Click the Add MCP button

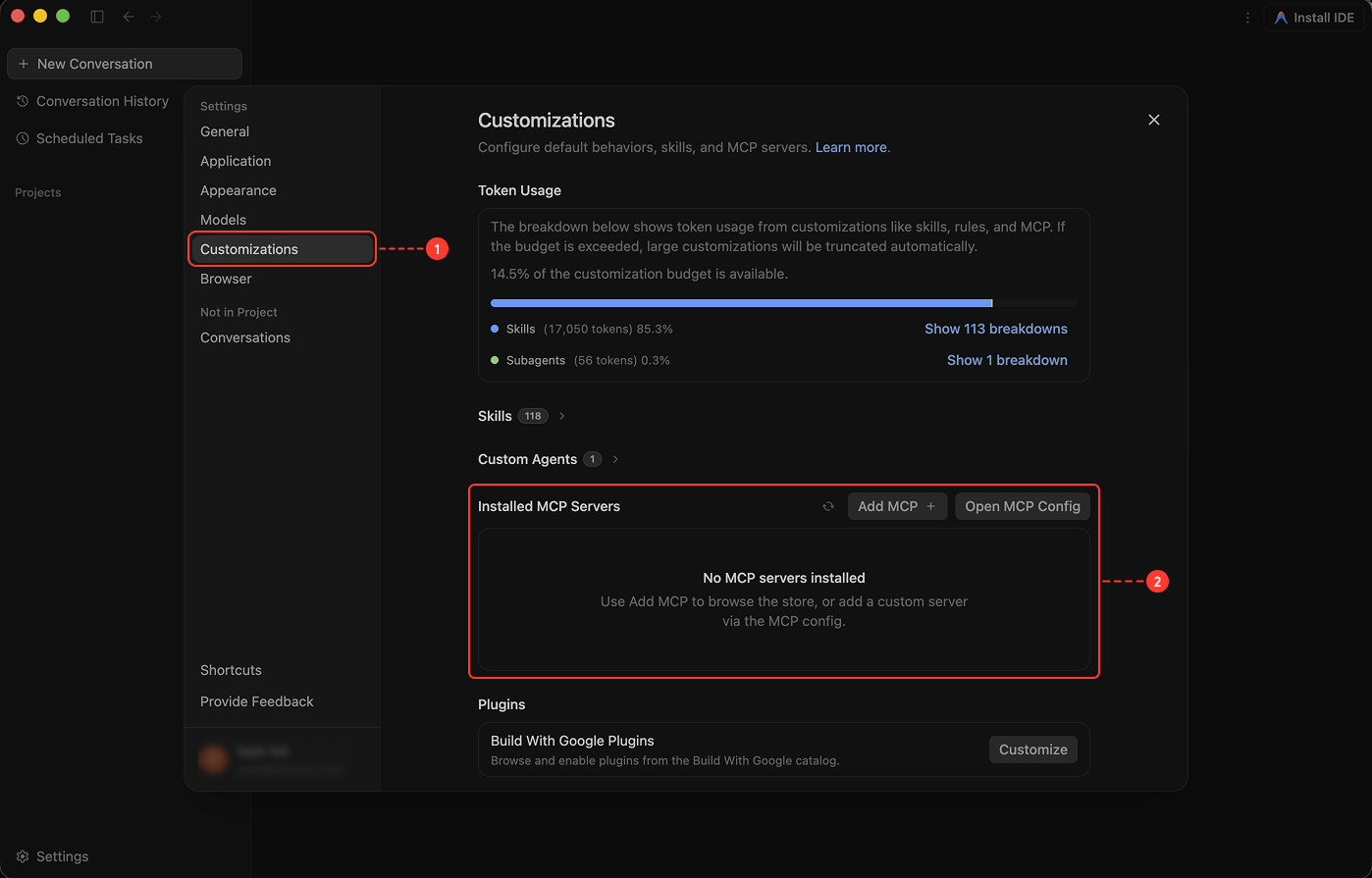tap(897, 506)
